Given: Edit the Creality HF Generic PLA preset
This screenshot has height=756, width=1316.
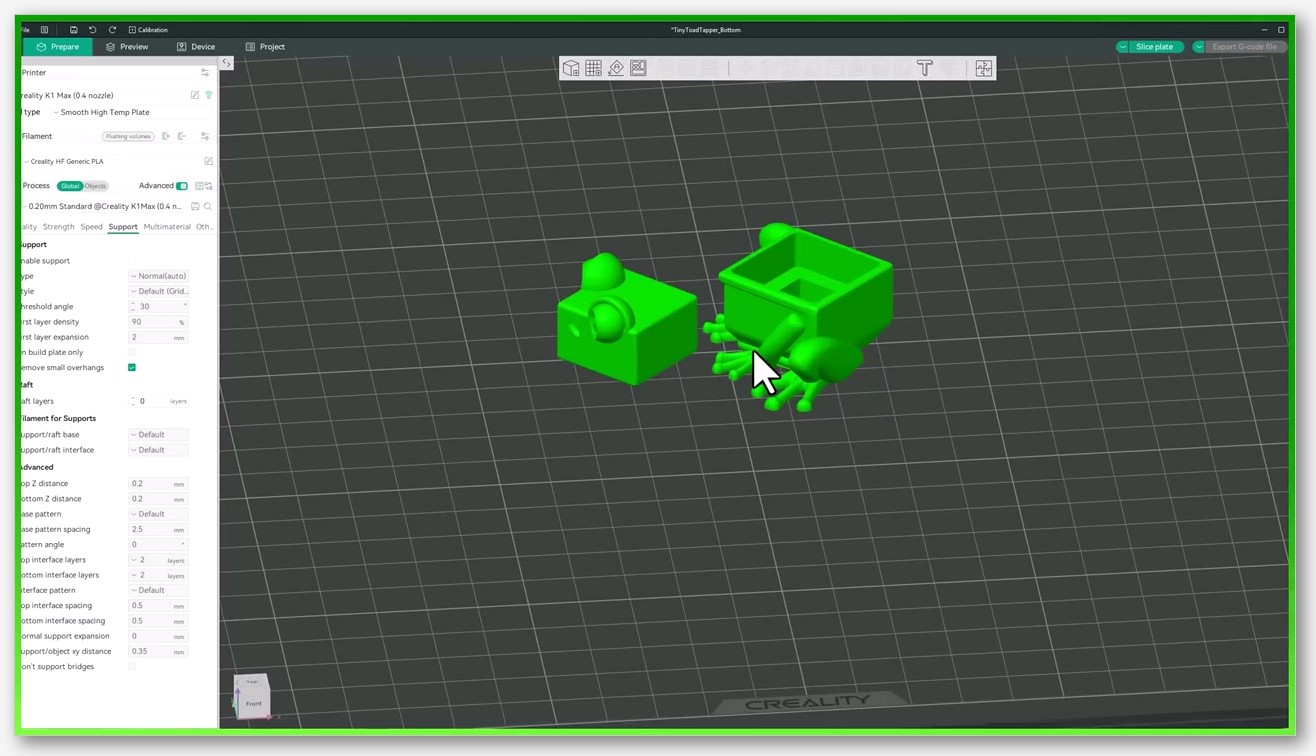Looking at the screenshot, I should 208,161.
